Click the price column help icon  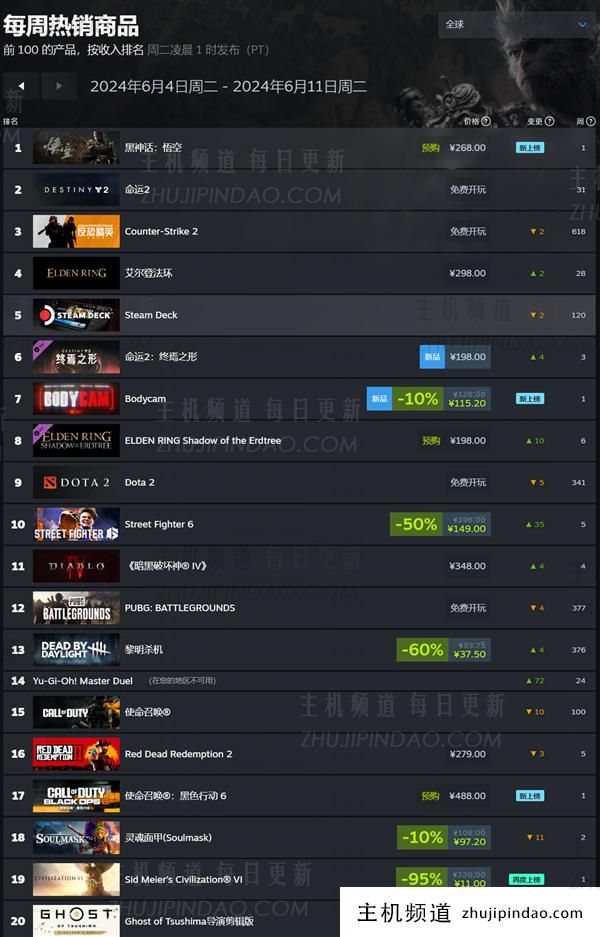(486, 121)
